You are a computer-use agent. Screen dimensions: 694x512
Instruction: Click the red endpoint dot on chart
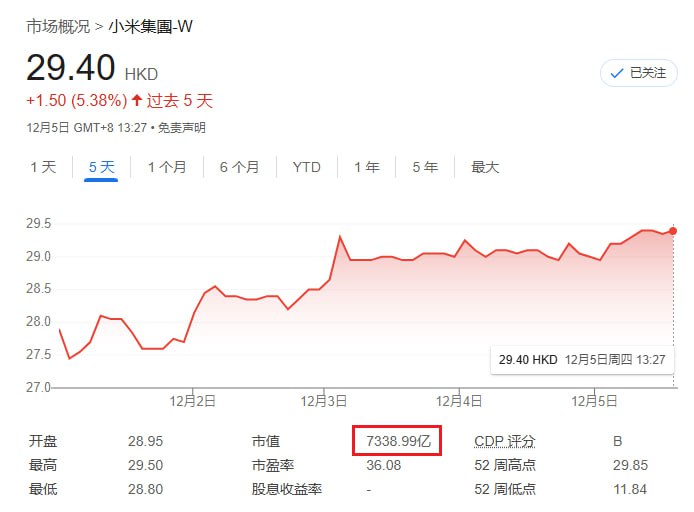click(x=673, y=231)
